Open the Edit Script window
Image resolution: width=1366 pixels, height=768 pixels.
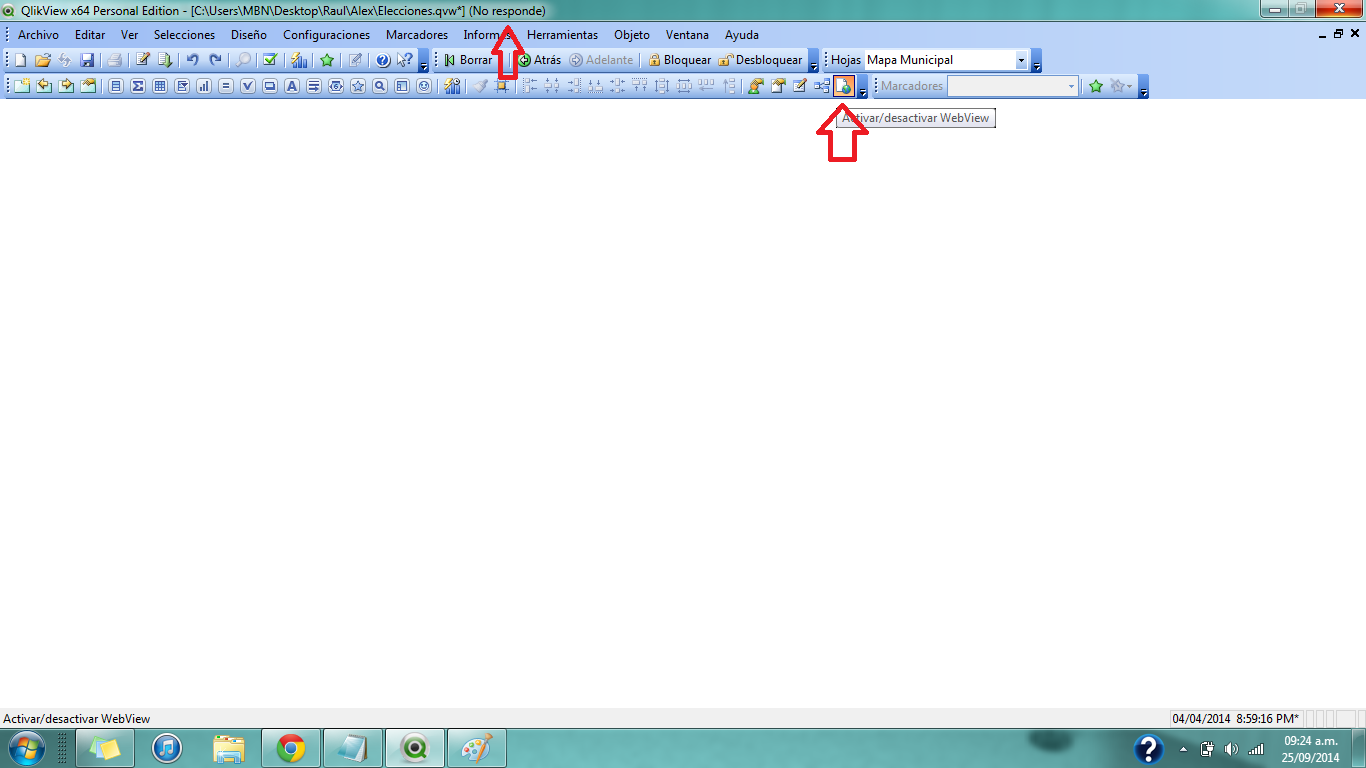(140, 60)
